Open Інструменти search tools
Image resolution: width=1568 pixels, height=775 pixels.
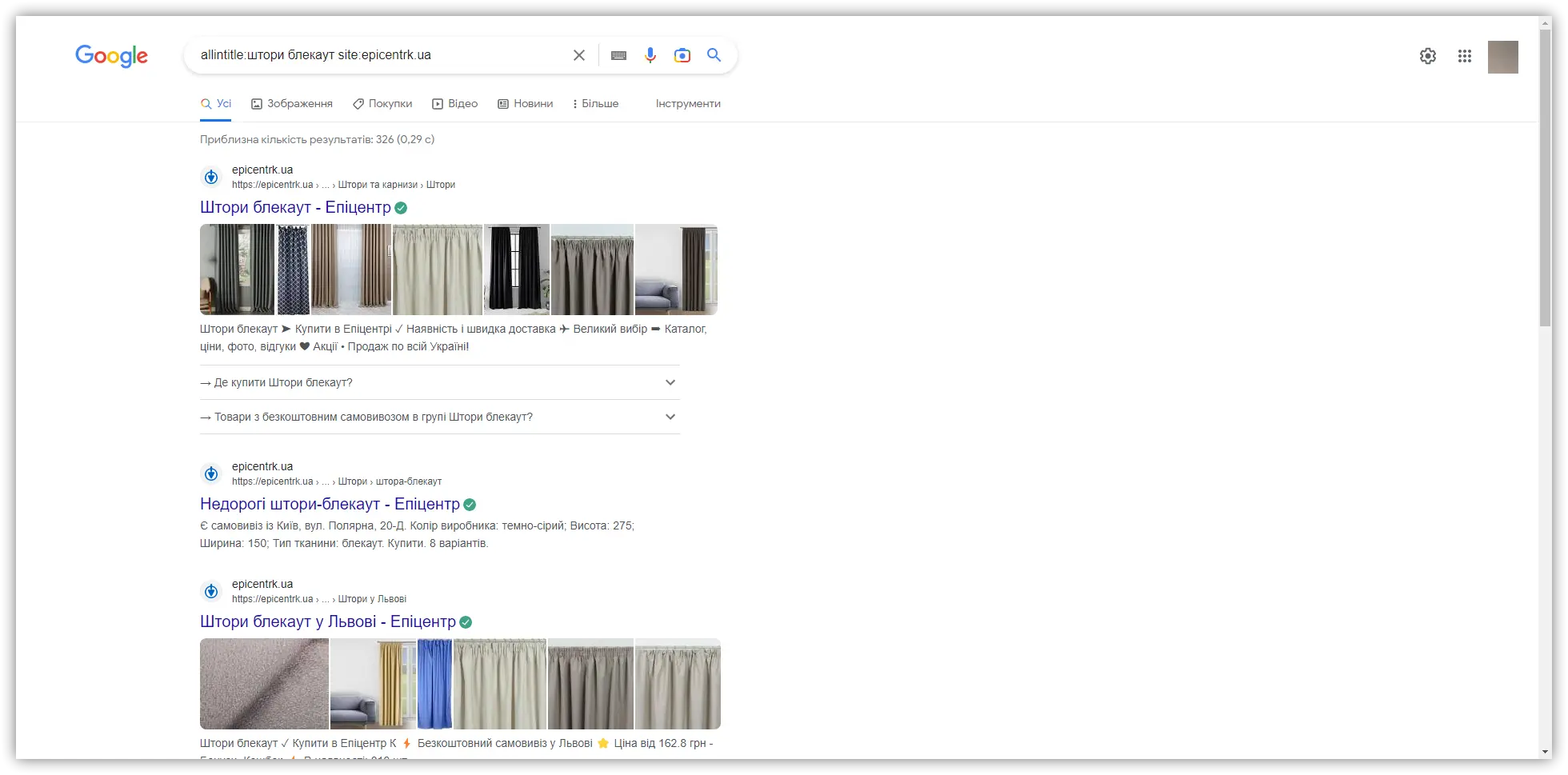(688, 104)
